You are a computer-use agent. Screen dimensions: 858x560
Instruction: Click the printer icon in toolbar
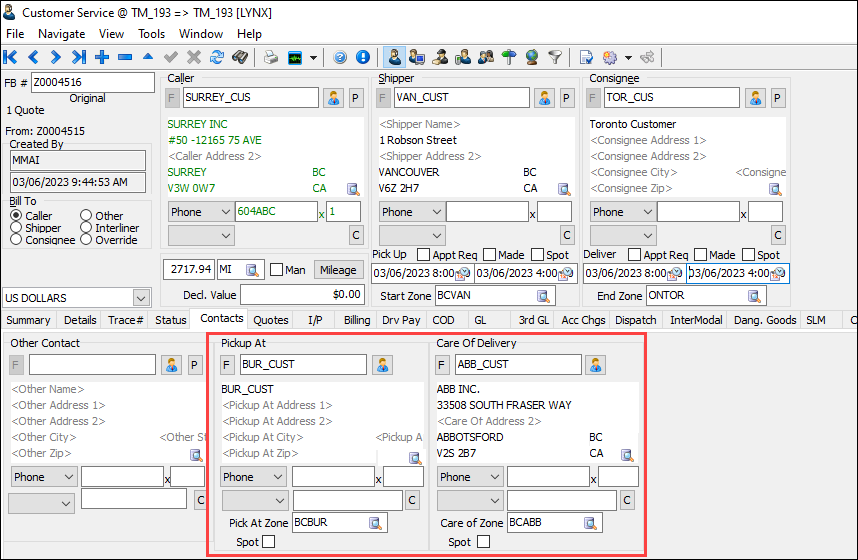point(270,57)
